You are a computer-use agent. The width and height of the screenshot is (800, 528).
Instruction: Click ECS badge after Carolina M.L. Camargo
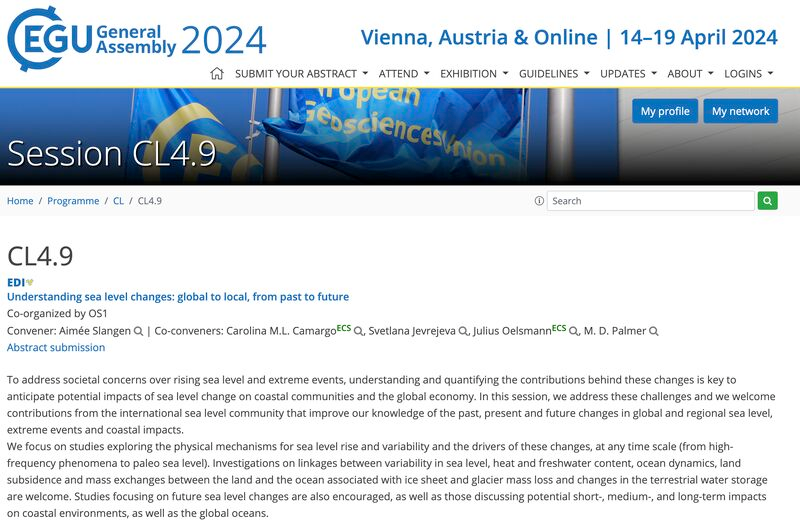point(344,328)
